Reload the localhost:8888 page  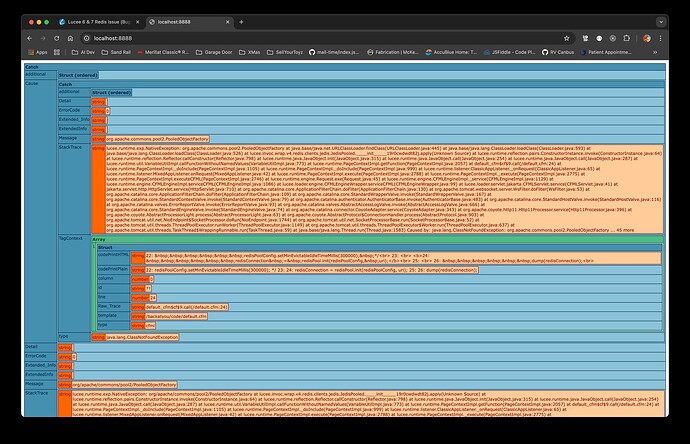[x=56, y=38]
